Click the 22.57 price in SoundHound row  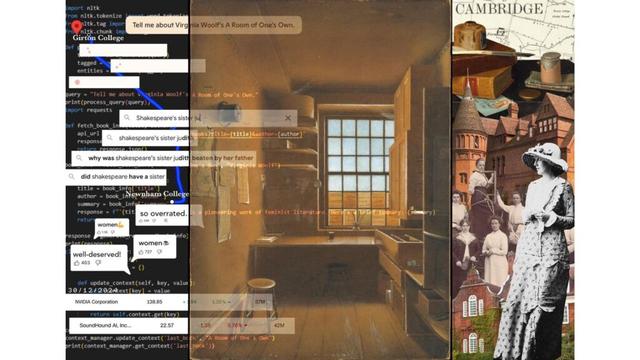[167, 326]
